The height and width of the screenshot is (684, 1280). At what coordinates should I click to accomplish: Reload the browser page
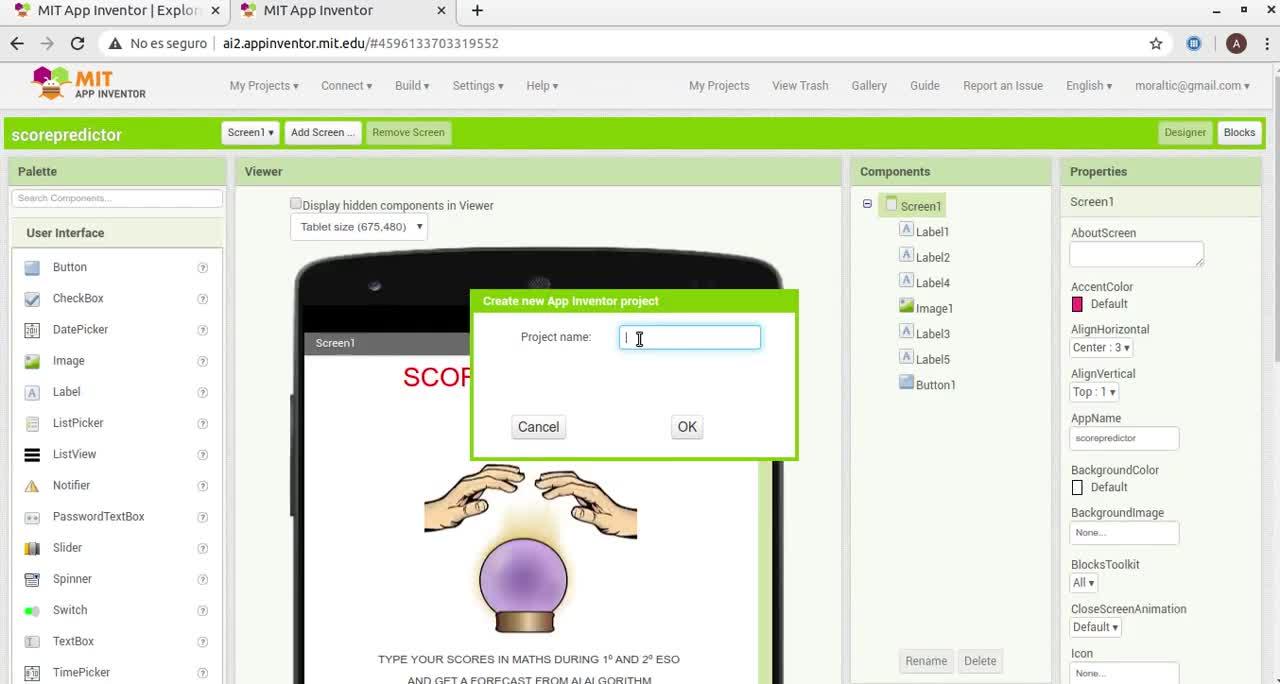pos(77,43)
